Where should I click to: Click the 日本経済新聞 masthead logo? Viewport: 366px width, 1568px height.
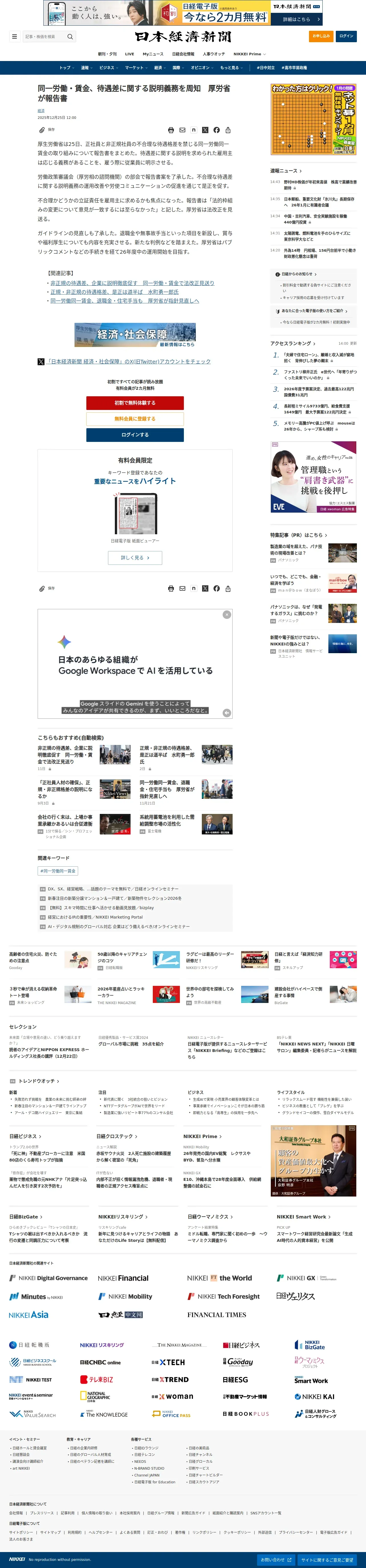[183, 36]
